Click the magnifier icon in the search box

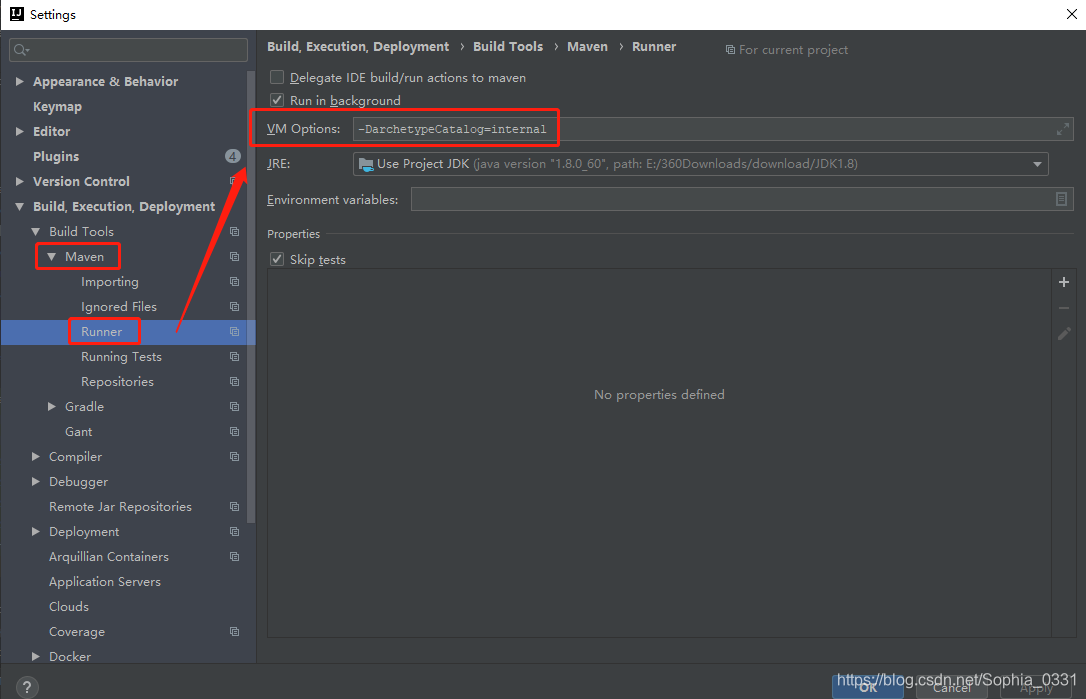coord(20,49)
